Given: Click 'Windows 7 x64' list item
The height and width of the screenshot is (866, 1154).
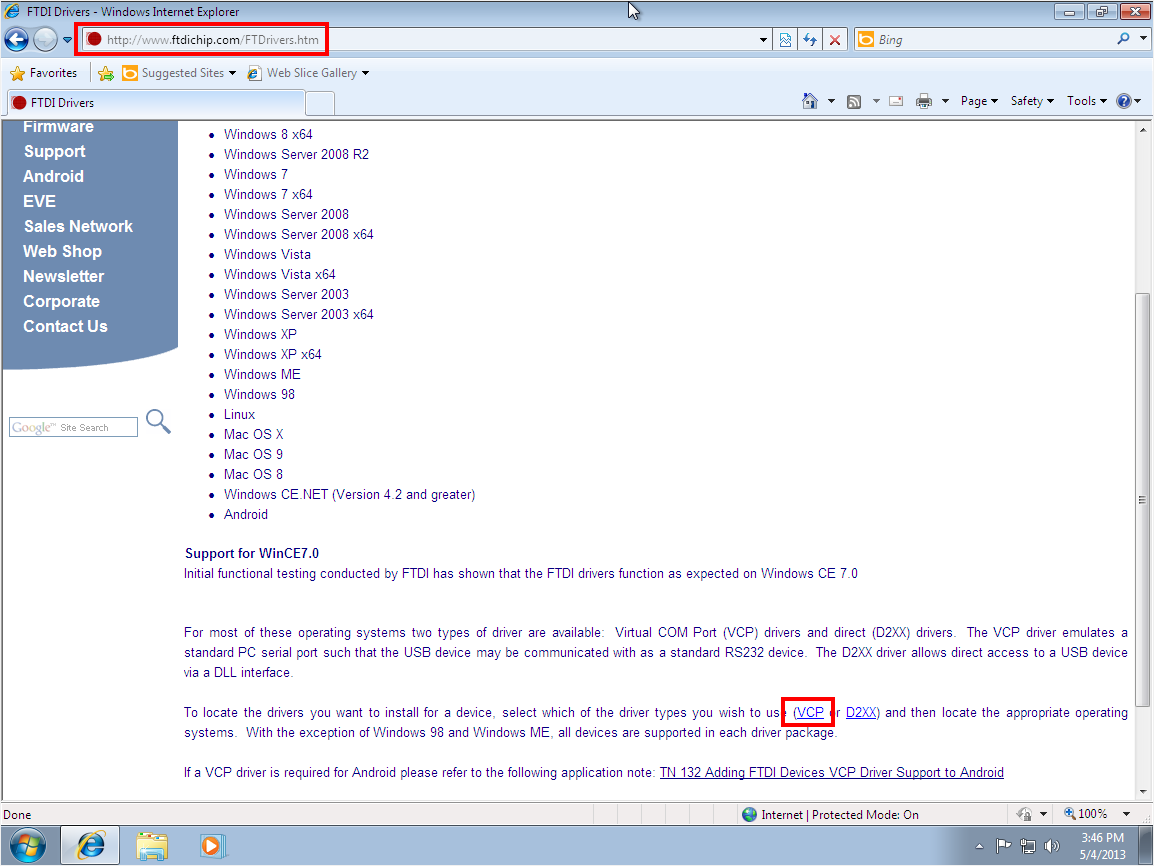Looking at the screenshot, I should point(268,194).
